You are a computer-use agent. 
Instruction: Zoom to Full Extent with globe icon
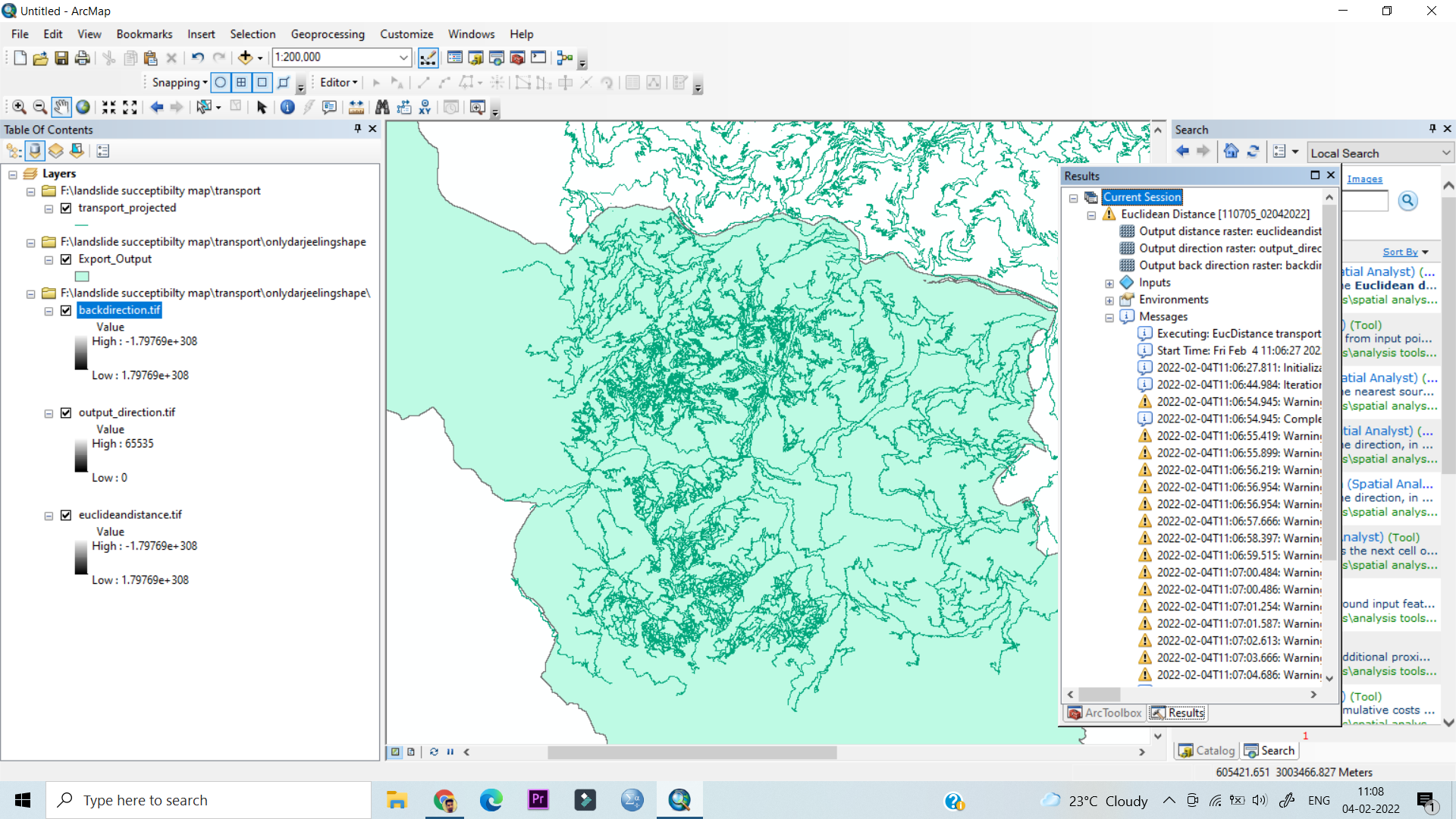point(83,107)
